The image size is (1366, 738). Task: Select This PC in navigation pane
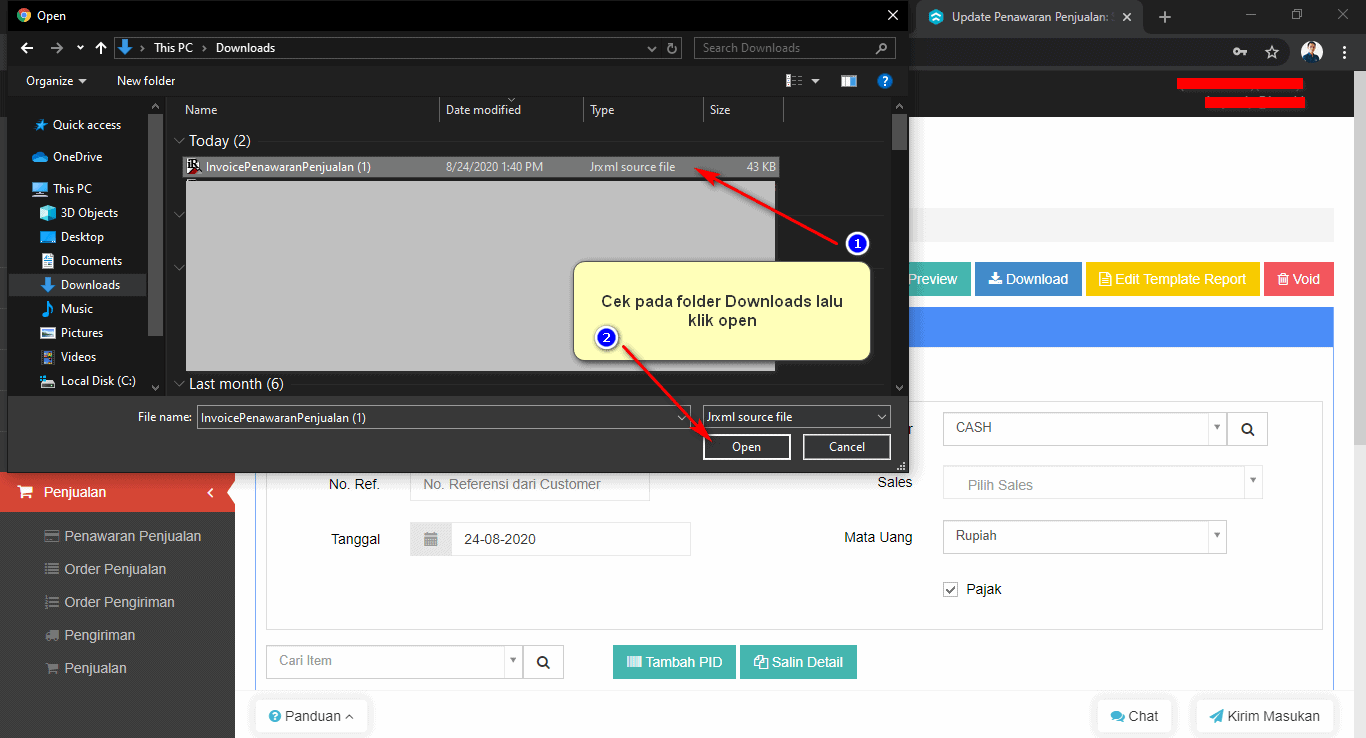click(63, 189)
